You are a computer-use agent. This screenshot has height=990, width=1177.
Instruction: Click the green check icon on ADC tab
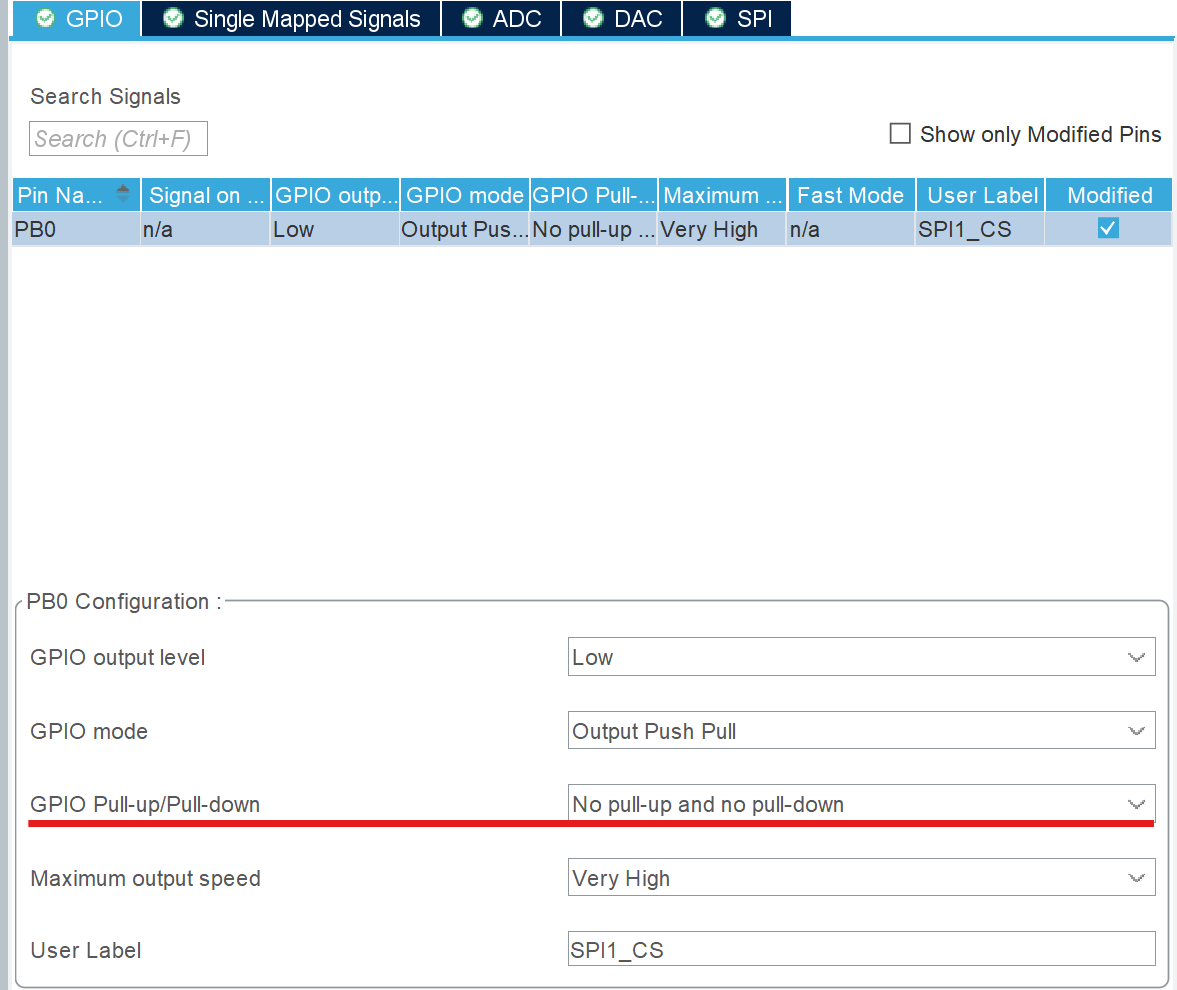[x=472, y=18]
